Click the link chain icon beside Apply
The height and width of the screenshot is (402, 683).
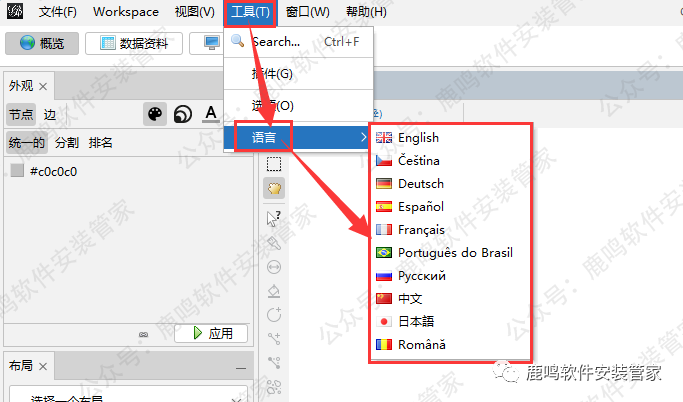click(x=143, y=333)
